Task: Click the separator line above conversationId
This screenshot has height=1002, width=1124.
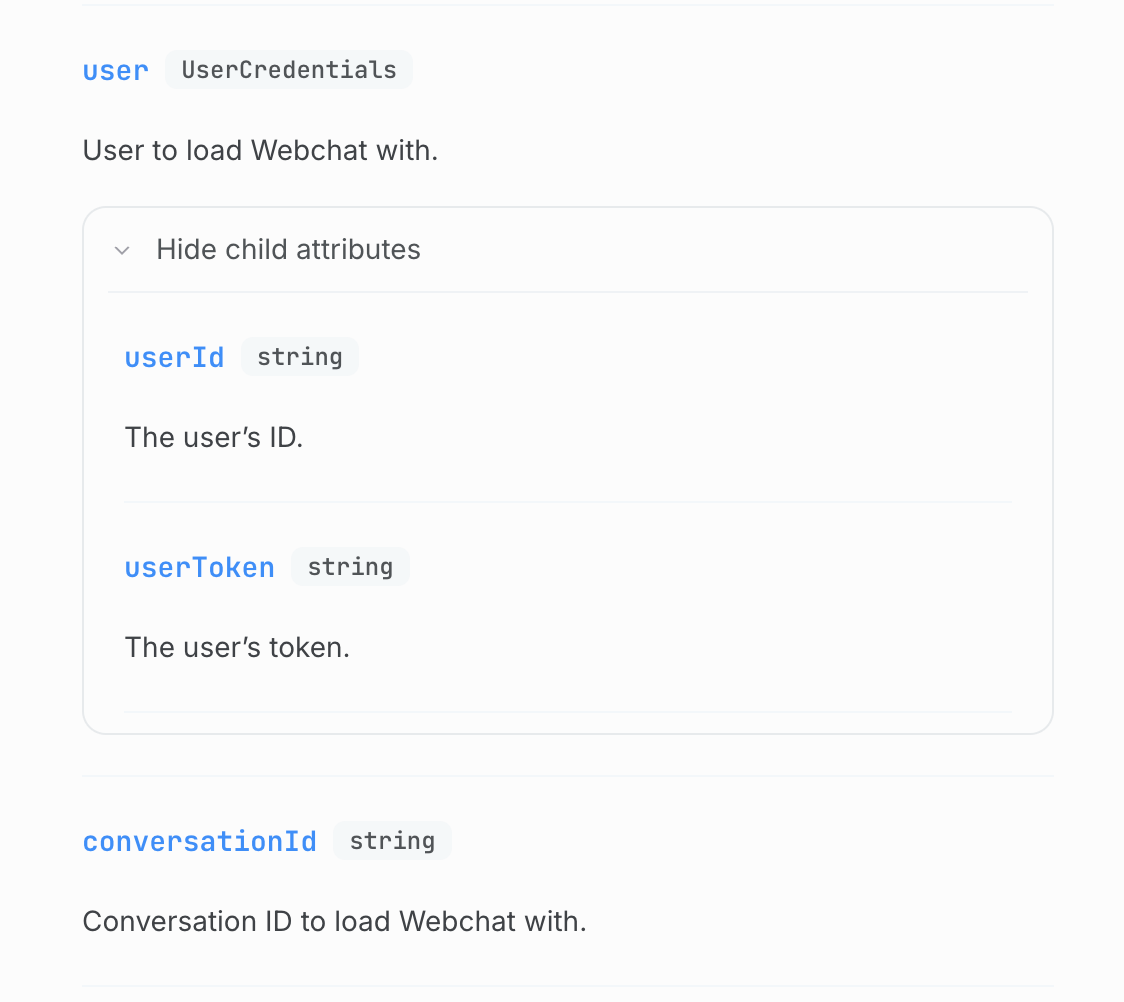Action: coord(567,776)
